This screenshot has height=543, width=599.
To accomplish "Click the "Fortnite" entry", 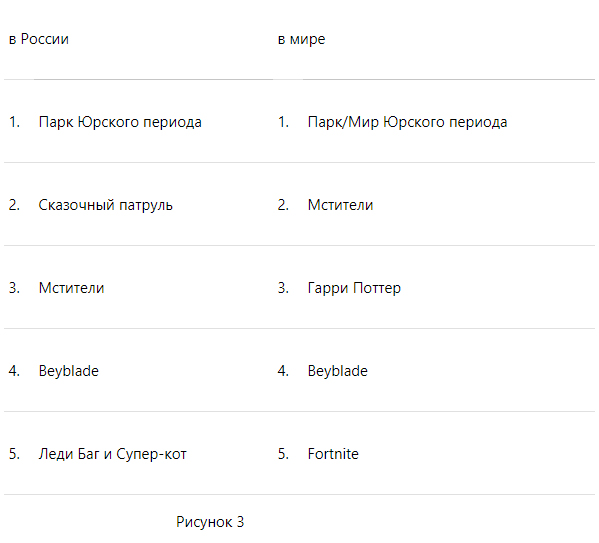I will click(333, 454).
